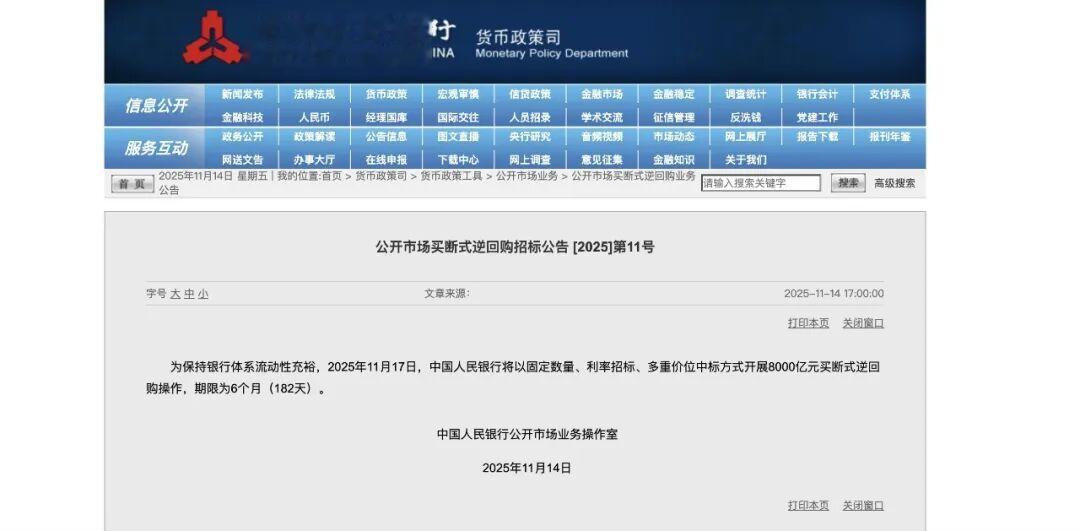The height and width of the screenshot is (531, 1080).
Task: Follow the 货币政策司 breadcrumb link
Action: pos(381,176)
